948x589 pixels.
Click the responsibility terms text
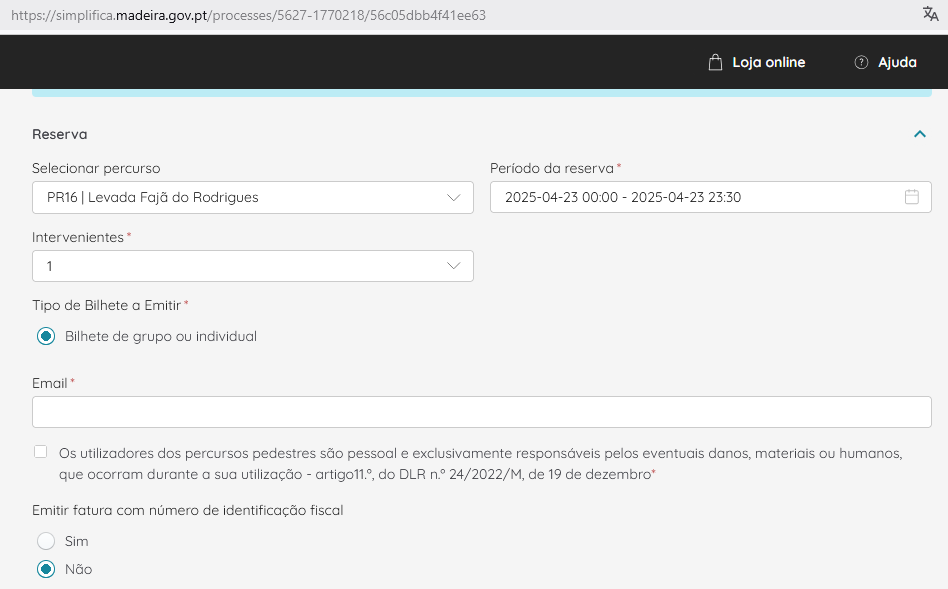[481, 464]
